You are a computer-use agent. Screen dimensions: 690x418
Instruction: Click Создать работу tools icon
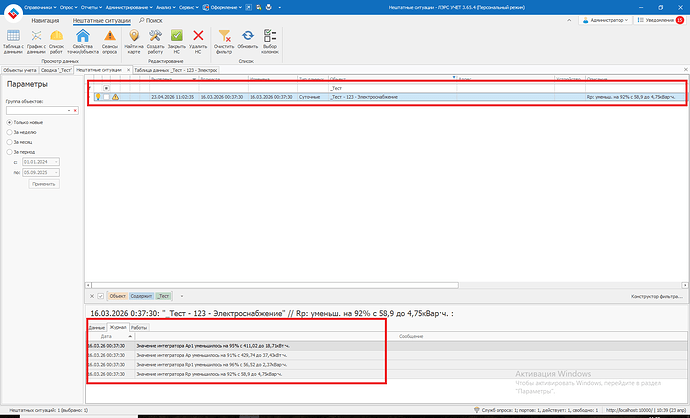[155, 40]
